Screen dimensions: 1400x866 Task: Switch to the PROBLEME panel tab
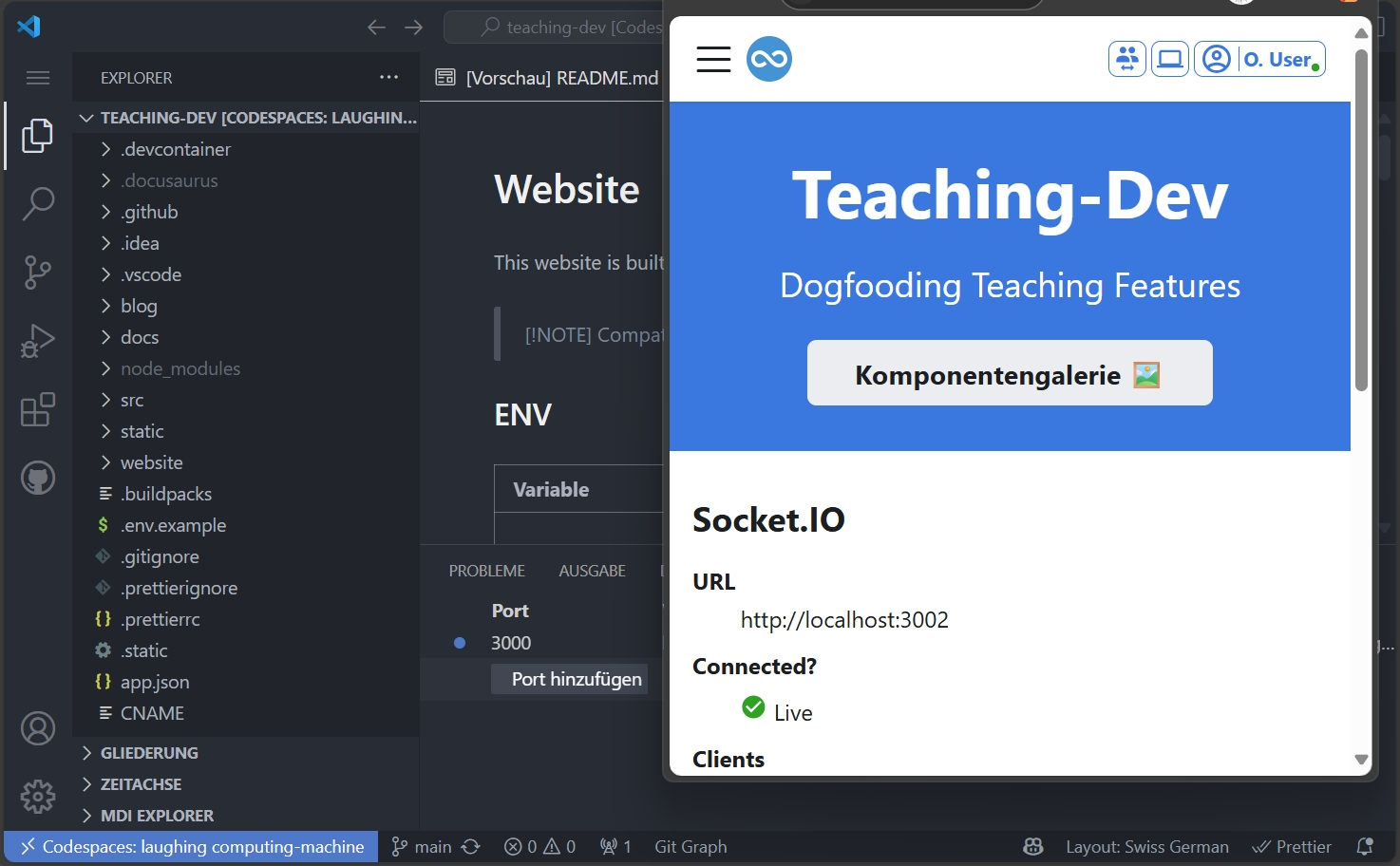point(486,571)
